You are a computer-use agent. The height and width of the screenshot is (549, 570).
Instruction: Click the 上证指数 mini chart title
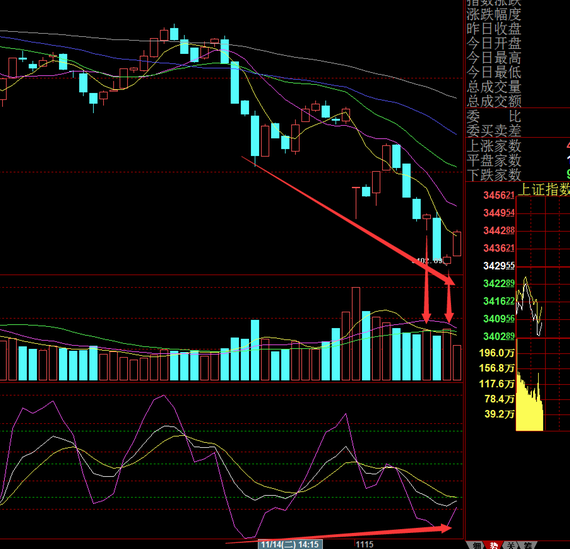coord(544,189)
